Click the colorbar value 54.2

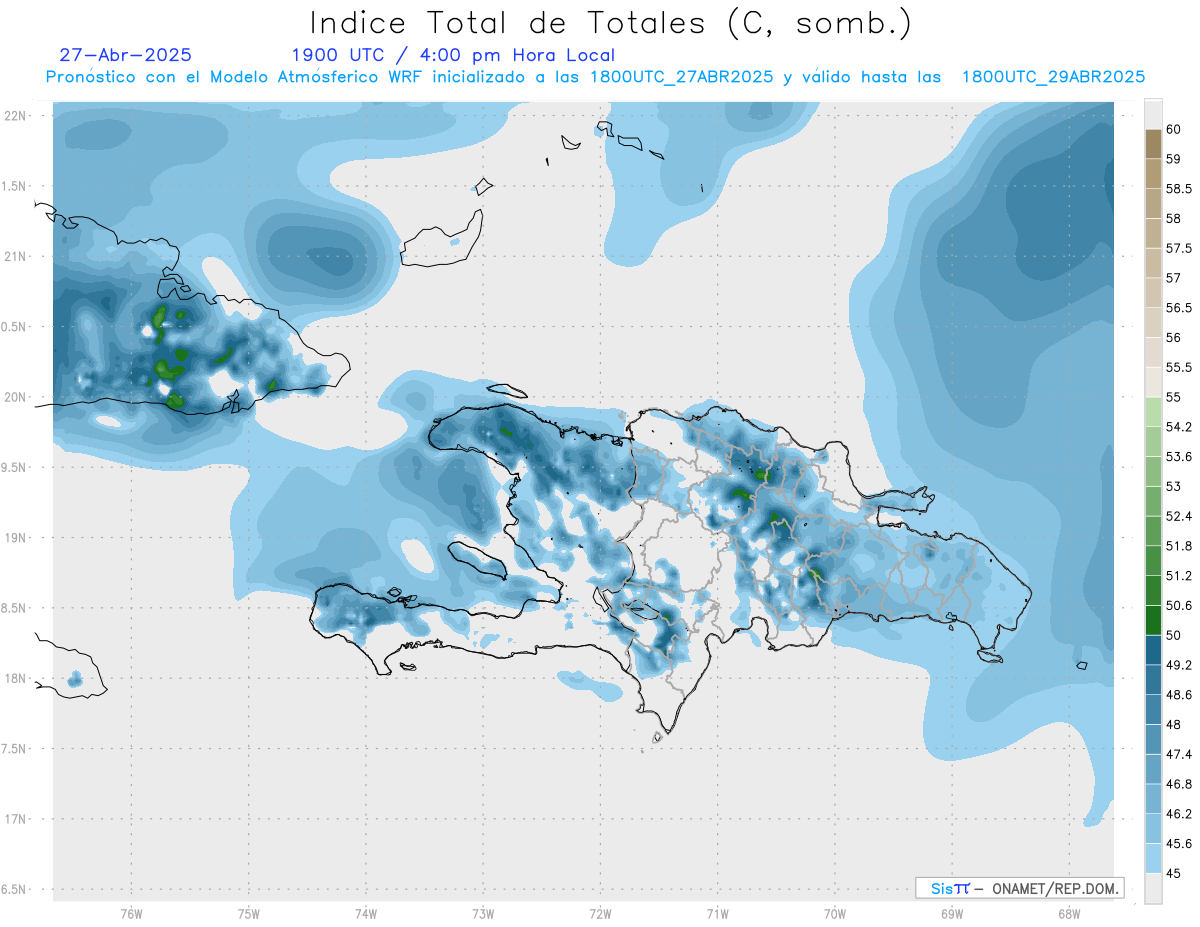click(x=1179, y=427)
